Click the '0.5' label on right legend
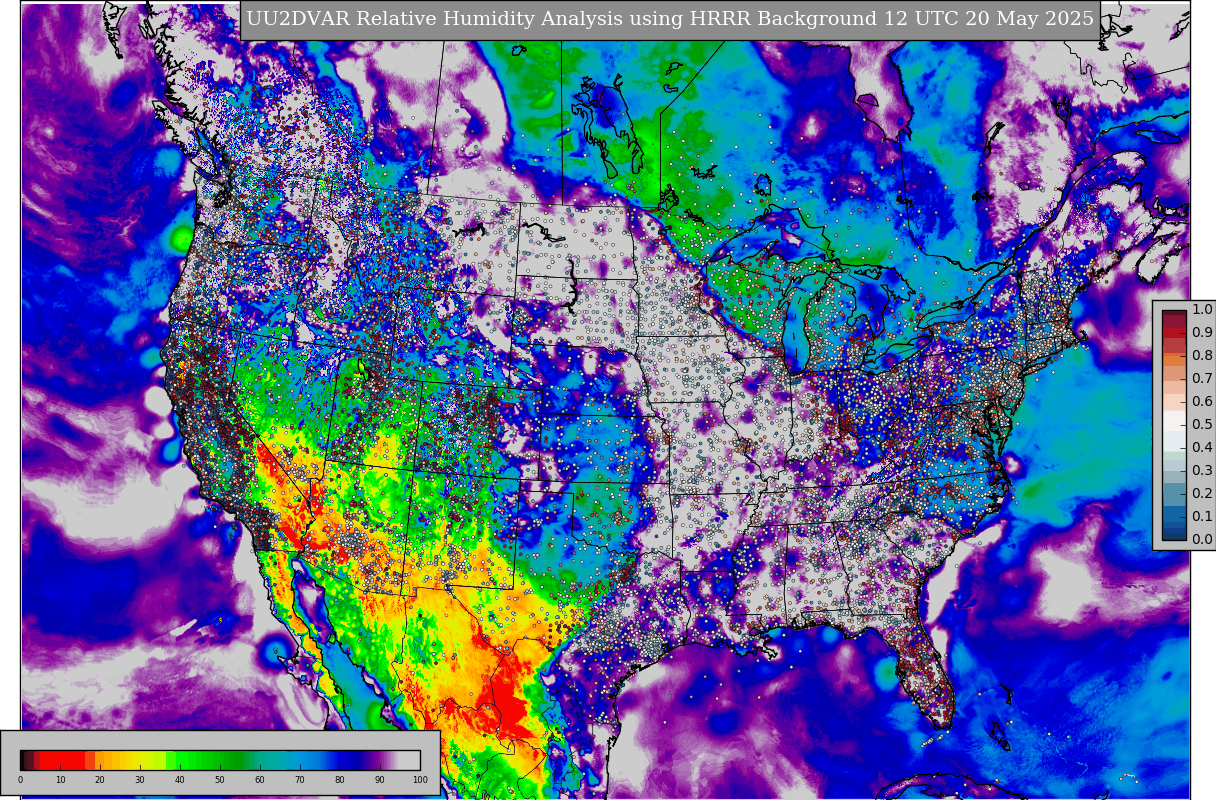The width and height of the screenshot is (1216, 800). tap(1201, 424)
